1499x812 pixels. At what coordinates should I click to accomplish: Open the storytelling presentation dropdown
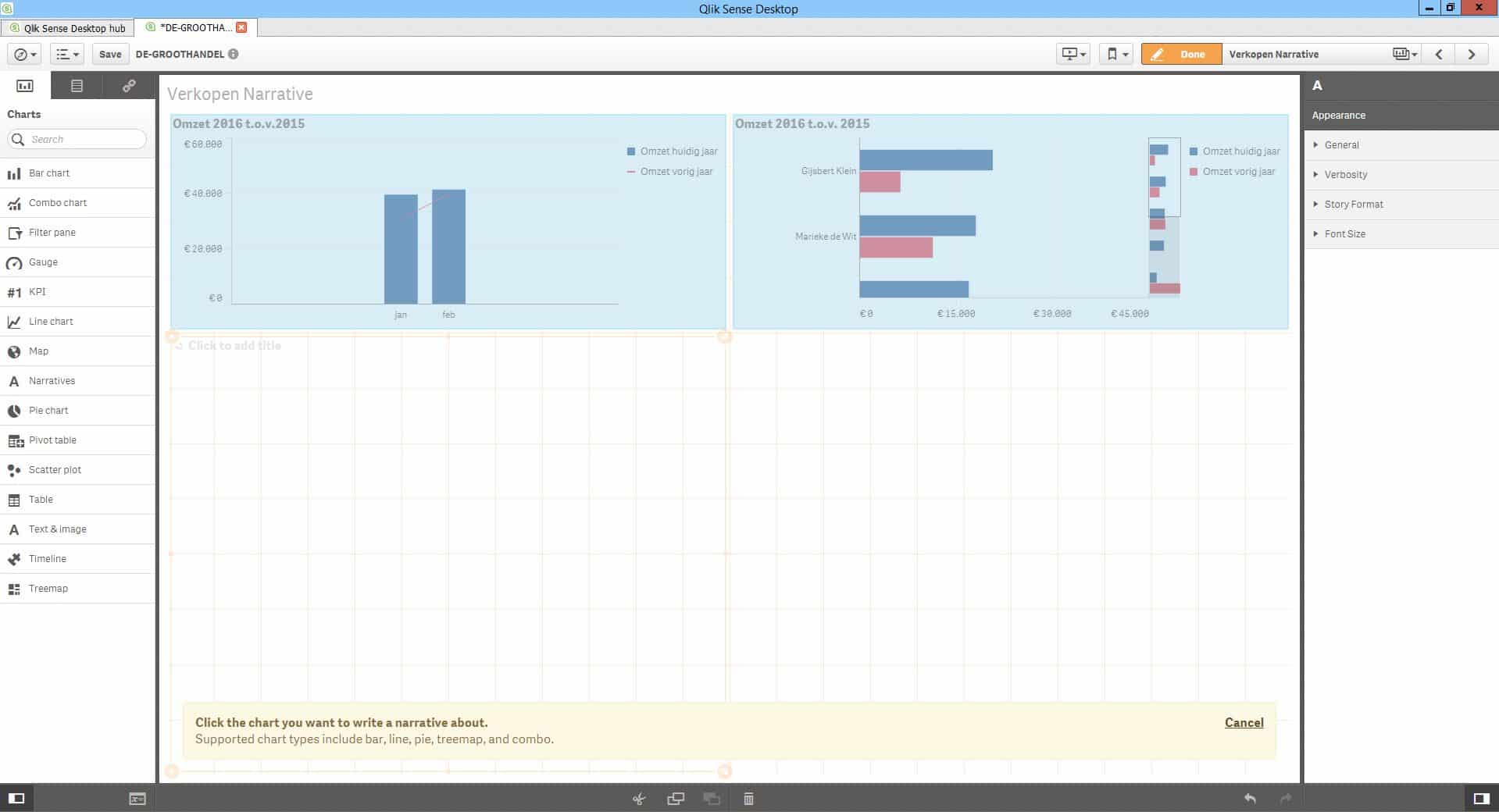pyautogui.click(x=1073, y=54)
